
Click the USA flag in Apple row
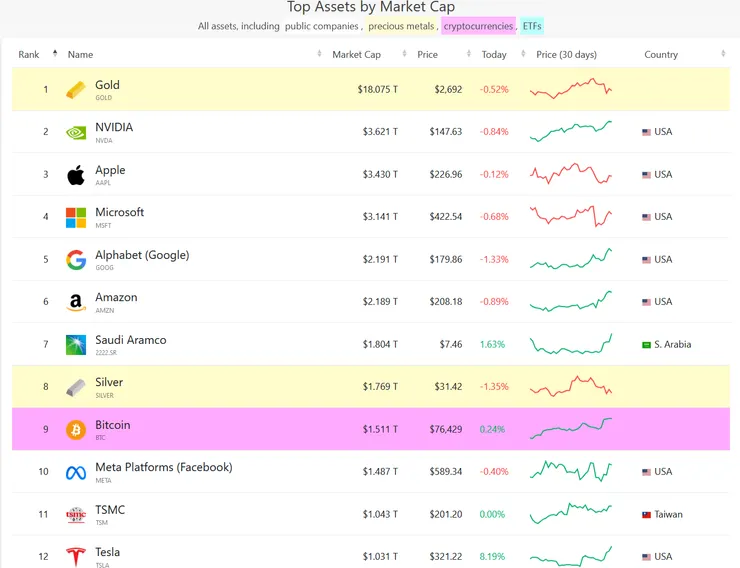tap(646, 175)
